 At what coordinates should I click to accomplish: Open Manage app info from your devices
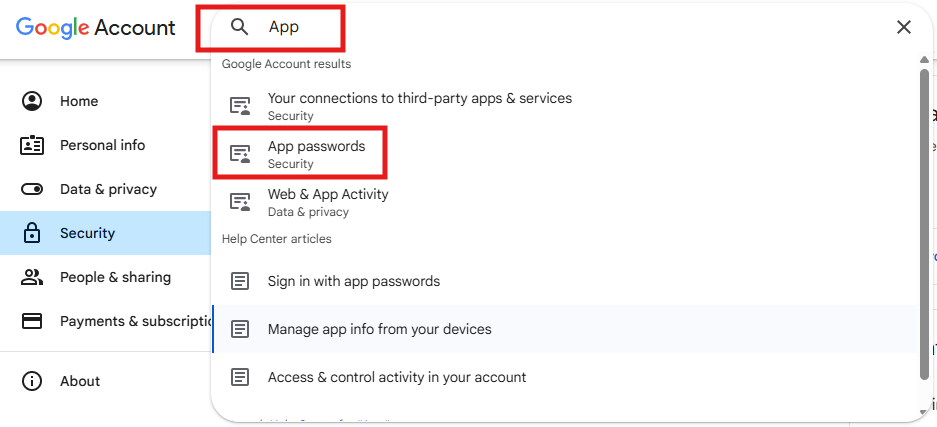379,329
